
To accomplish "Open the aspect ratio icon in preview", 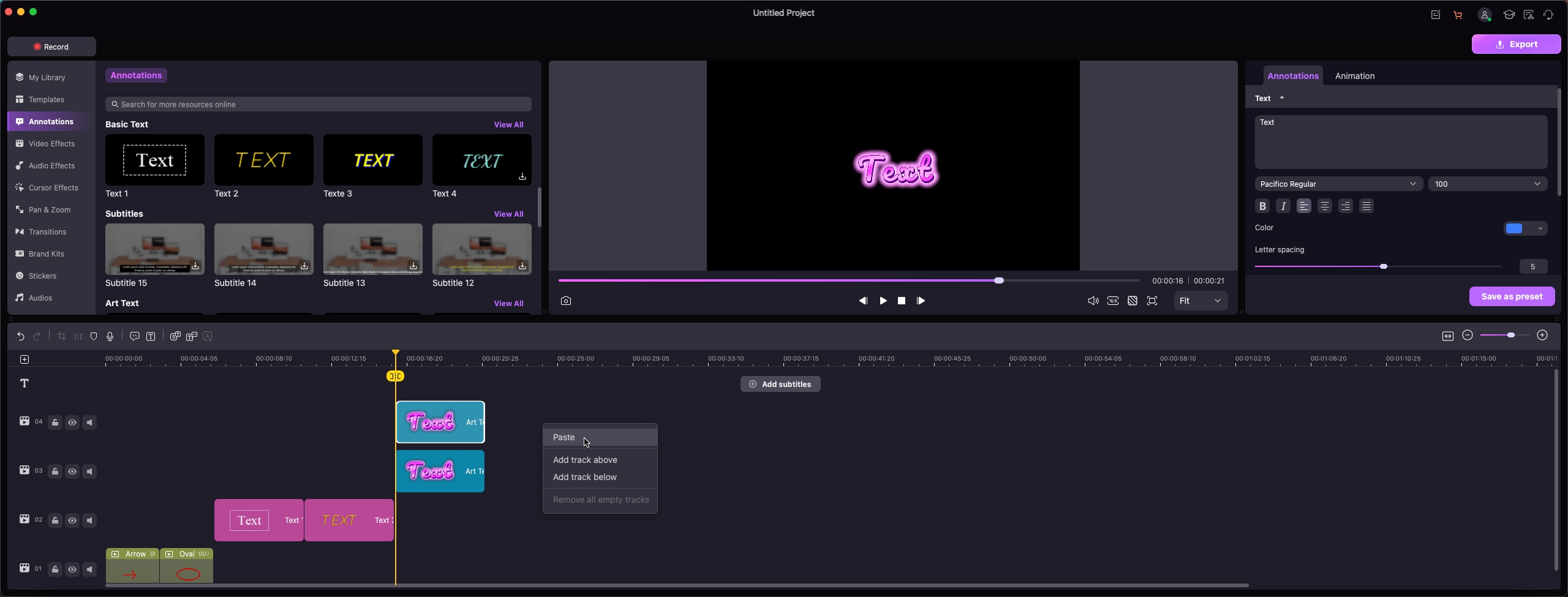I will pyautogui.click(x=1113, y=301).
